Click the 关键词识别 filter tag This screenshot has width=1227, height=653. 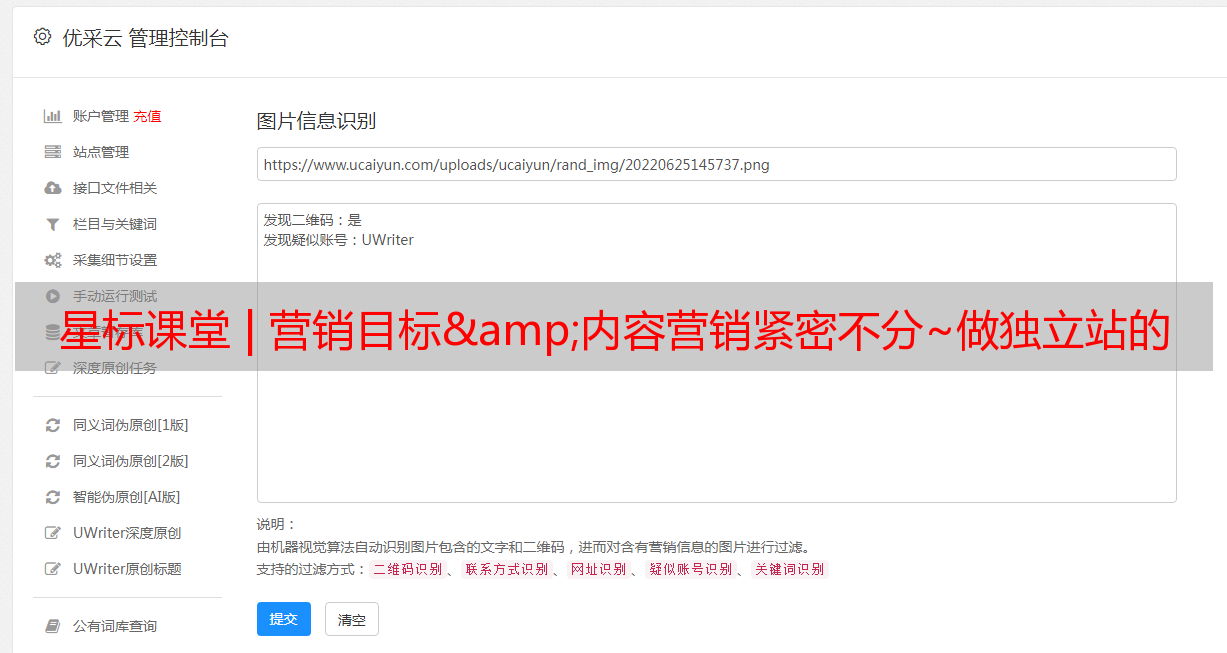coord(790,569)
